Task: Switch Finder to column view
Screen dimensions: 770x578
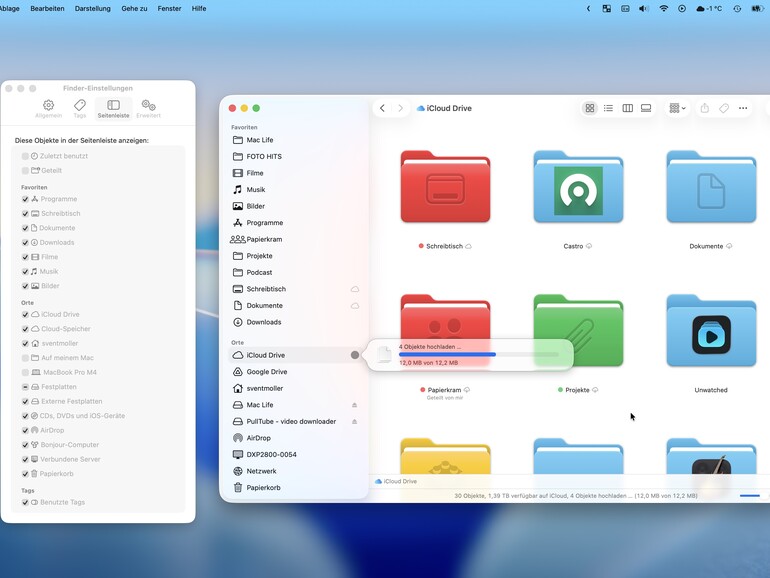Action: 628,108
